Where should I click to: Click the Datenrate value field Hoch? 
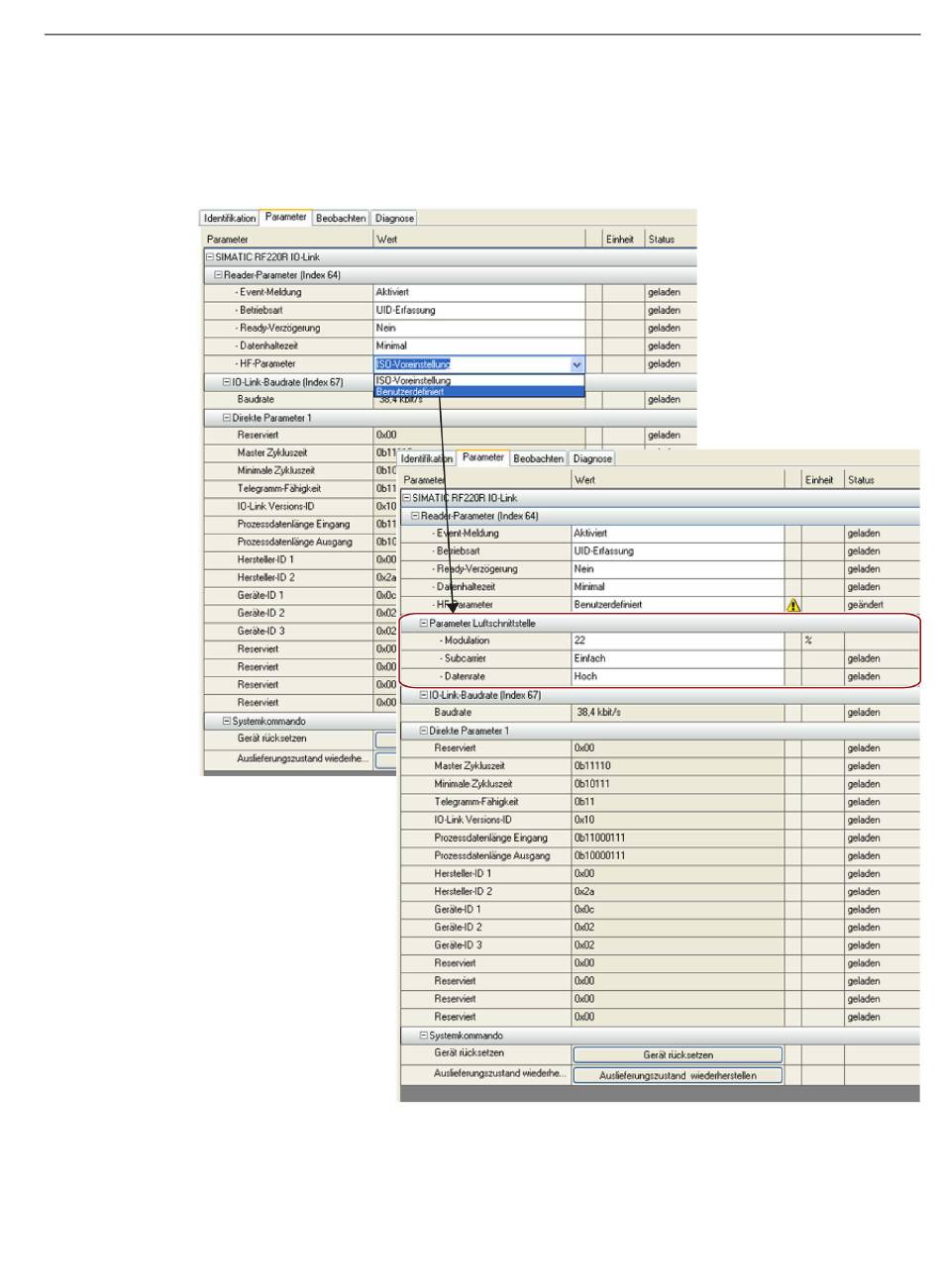click(x=678, y=677)
